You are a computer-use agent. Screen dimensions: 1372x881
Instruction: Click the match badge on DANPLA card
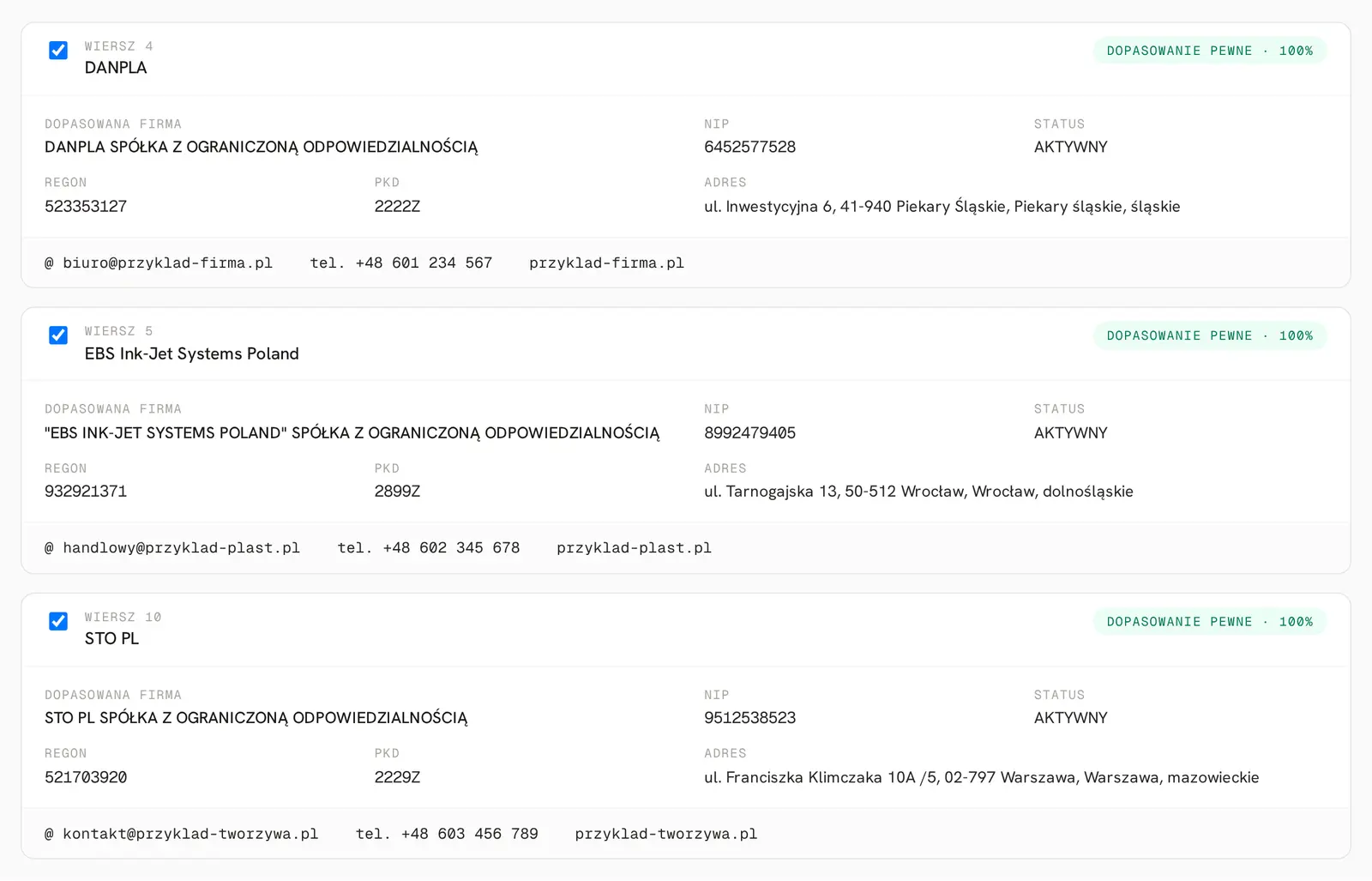click(1210, 51)
